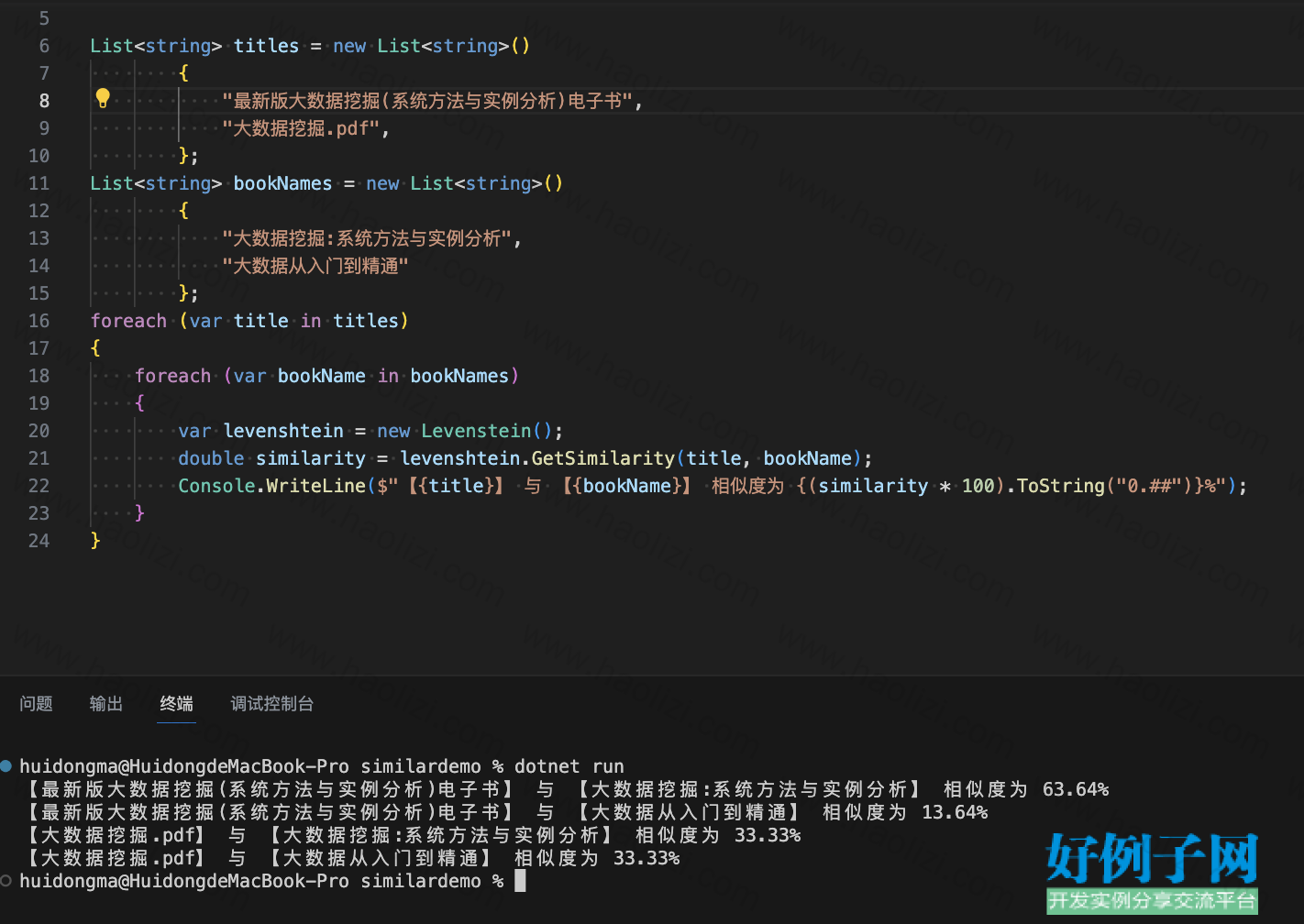Viewport: 1304px width, 924px height.
Task: Click the blue command status dot in terminal
Action: coord(6,765)
